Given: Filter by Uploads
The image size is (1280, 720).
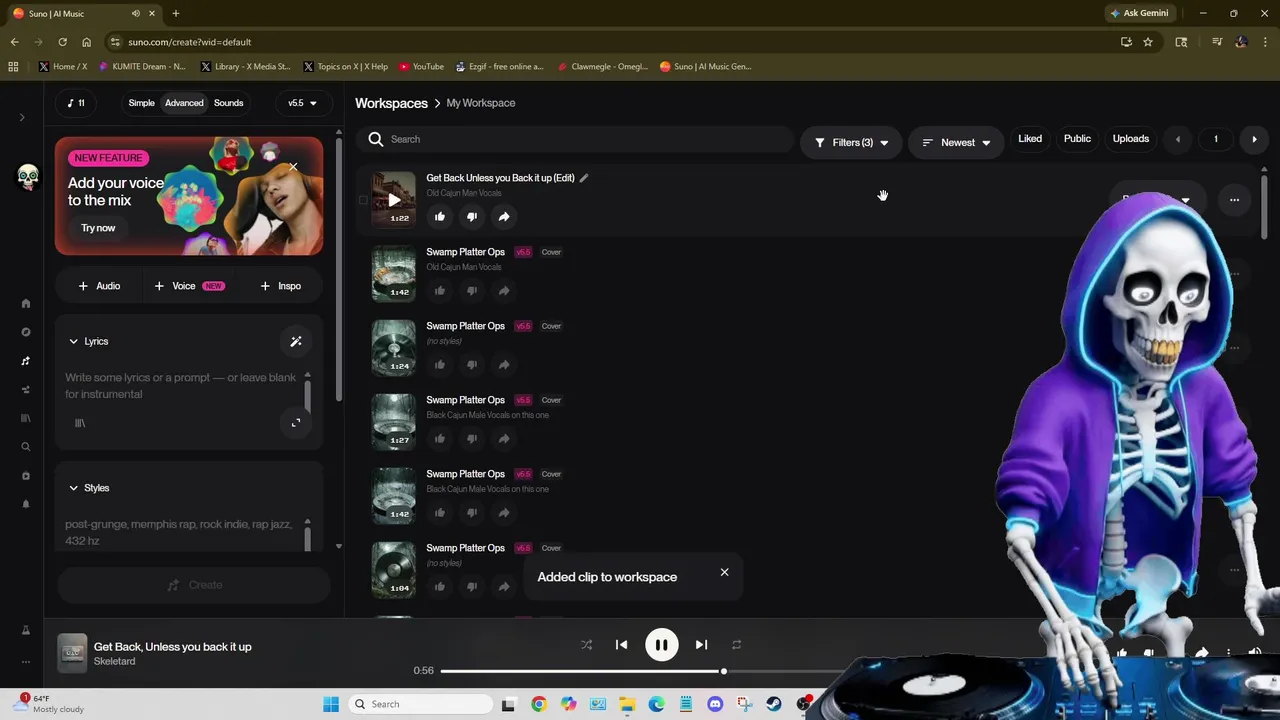Looking at the screenshot, I should 1131,139.
